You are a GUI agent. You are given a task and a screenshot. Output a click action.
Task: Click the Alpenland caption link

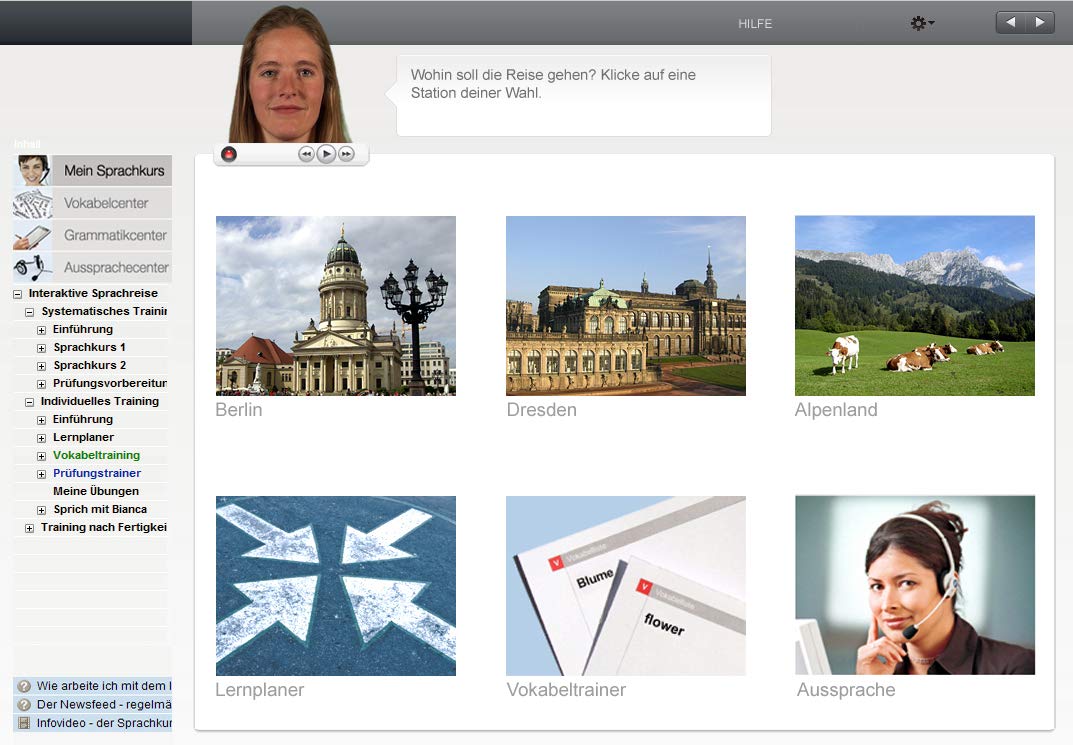tap(836, 410)
